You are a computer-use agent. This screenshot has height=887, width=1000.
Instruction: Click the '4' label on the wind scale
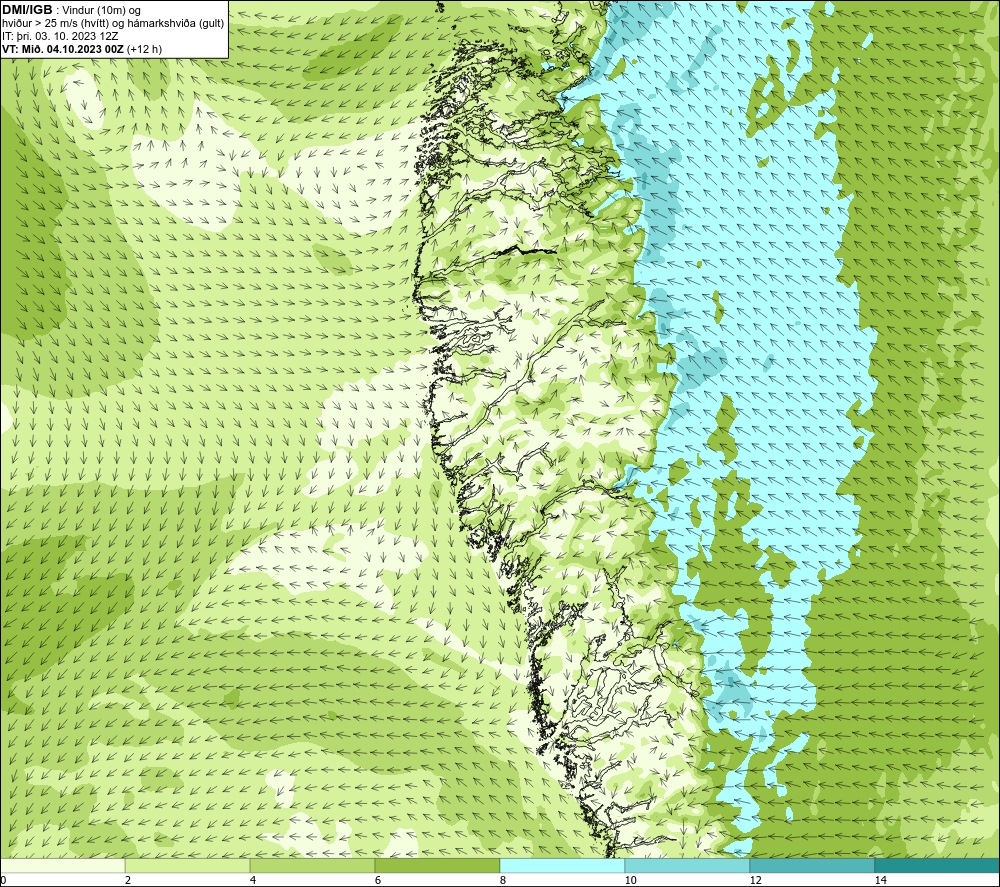click(x=253, y=880)
